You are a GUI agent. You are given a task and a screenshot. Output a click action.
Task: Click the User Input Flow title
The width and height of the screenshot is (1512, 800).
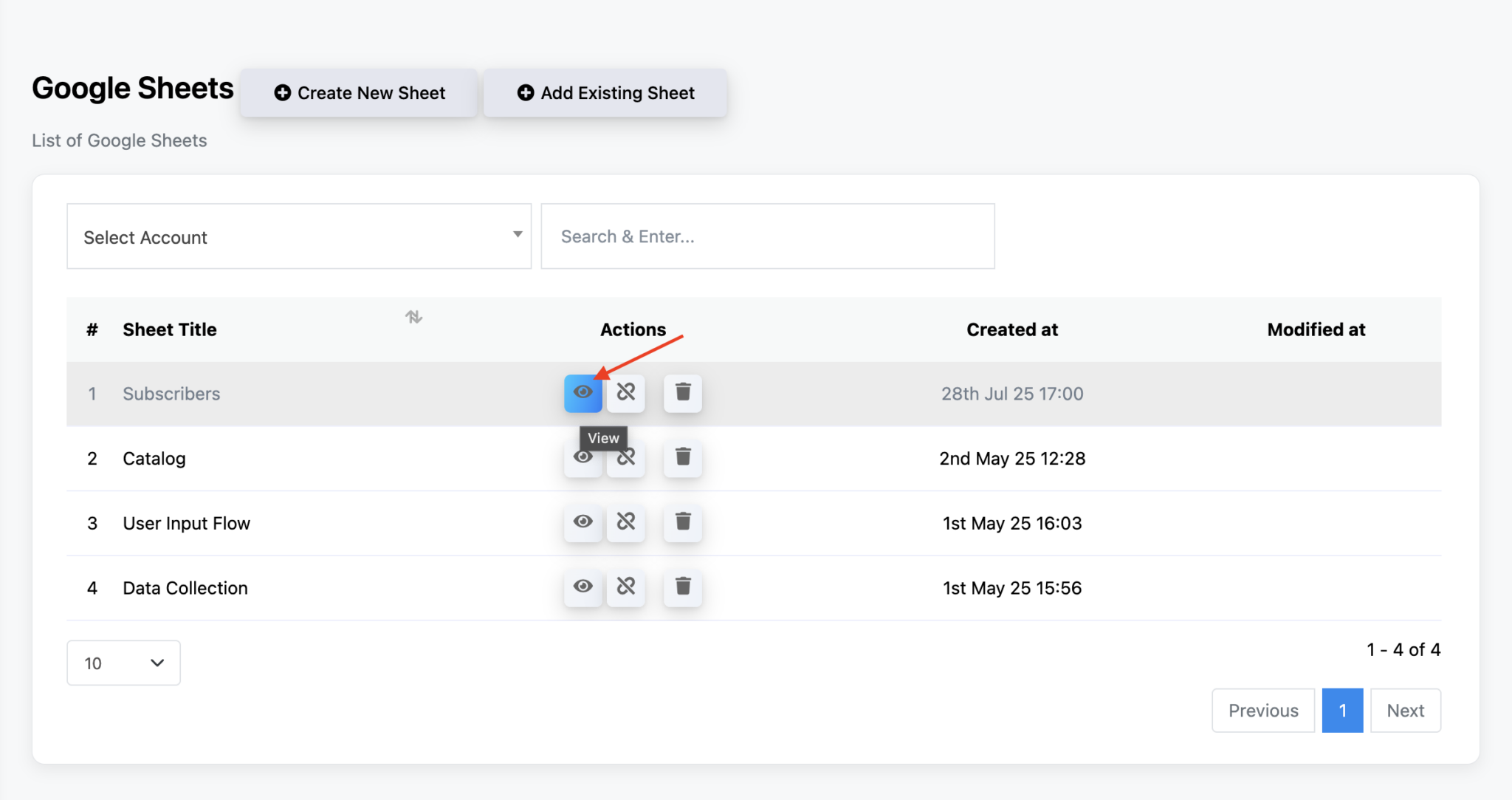click(x=187, y=524)
